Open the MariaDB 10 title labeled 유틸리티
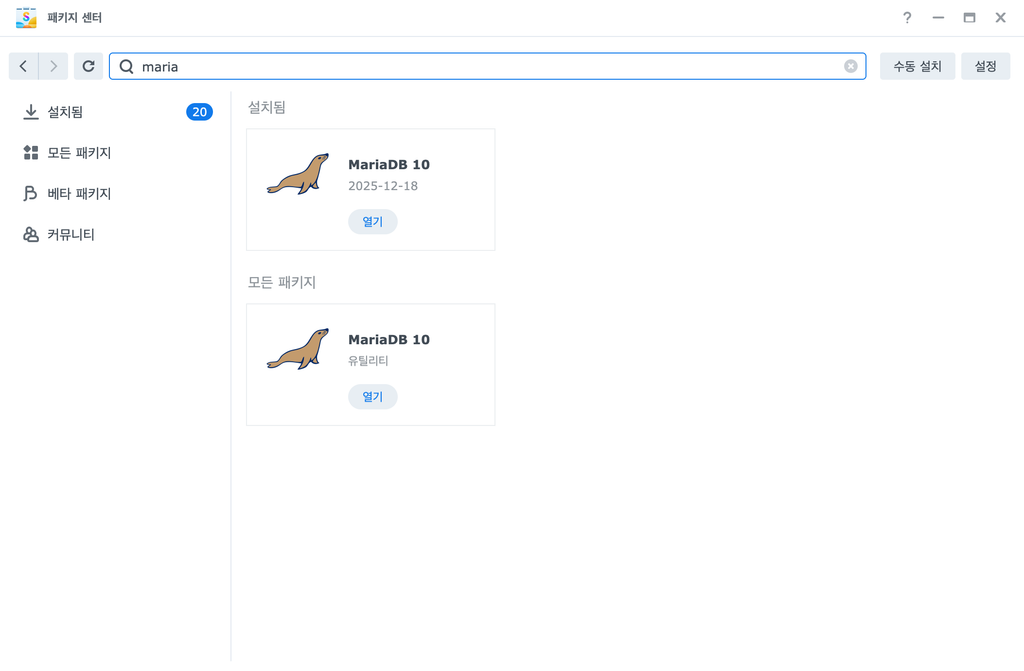The image size is (1024, 671). [x=389, y=340]
